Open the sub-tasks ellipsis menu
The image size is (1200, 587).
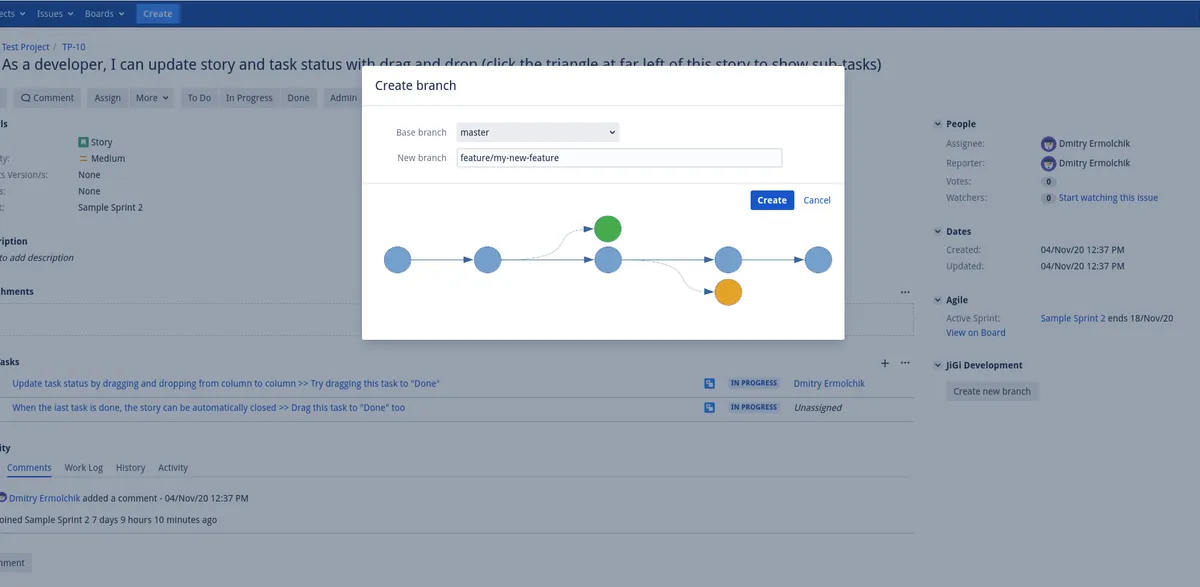[905, 363]
